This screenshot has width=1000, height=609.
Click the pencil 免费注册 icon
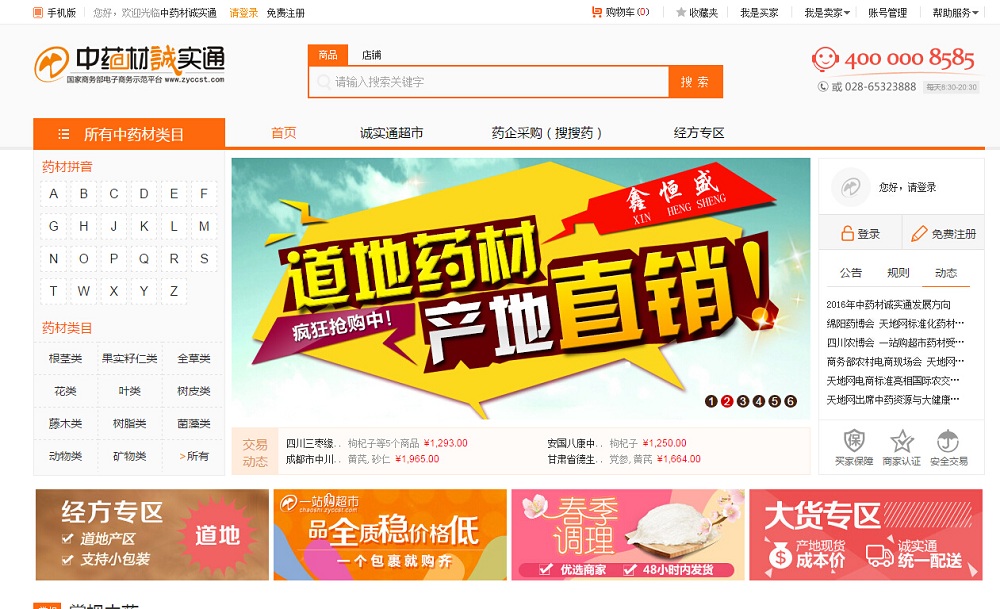(919, 233)
